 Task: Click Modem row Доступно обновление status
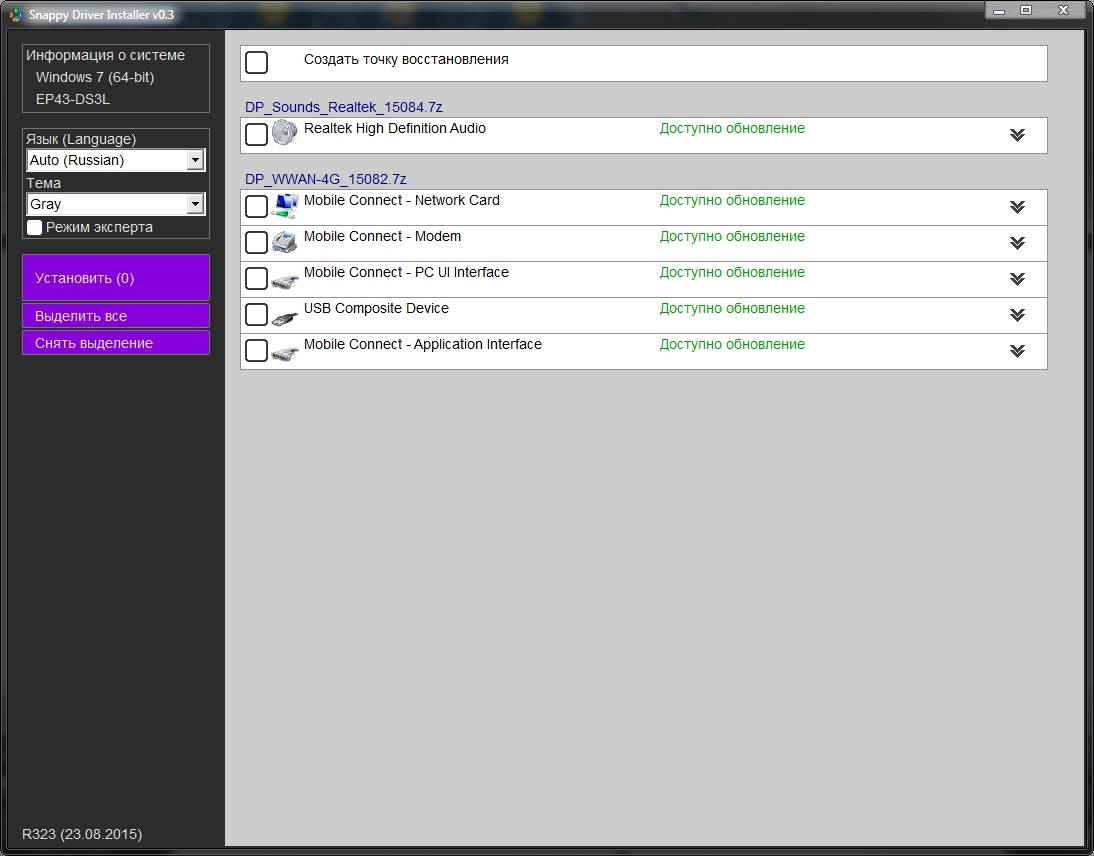point(732,236)
